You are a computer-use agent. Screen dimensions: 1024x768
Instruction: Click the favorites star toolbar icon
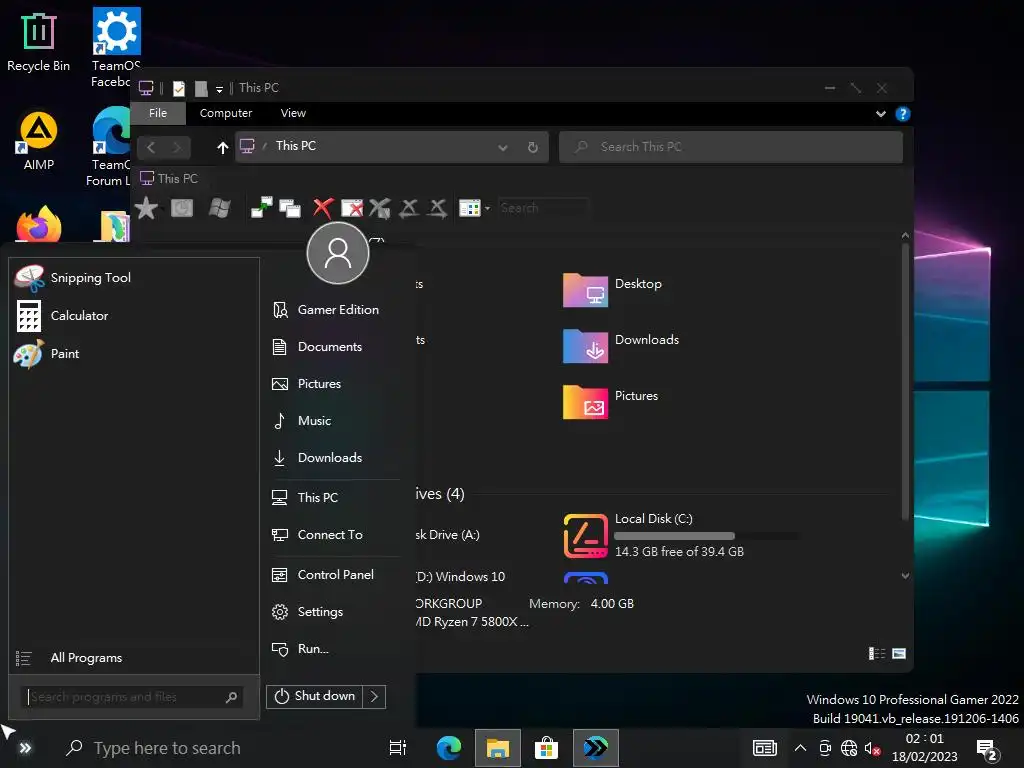(146, 208)
